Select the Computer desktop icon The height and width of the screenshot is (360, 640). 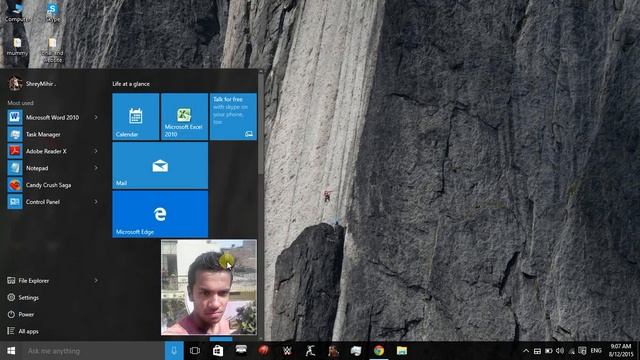[x=18, y=12]
